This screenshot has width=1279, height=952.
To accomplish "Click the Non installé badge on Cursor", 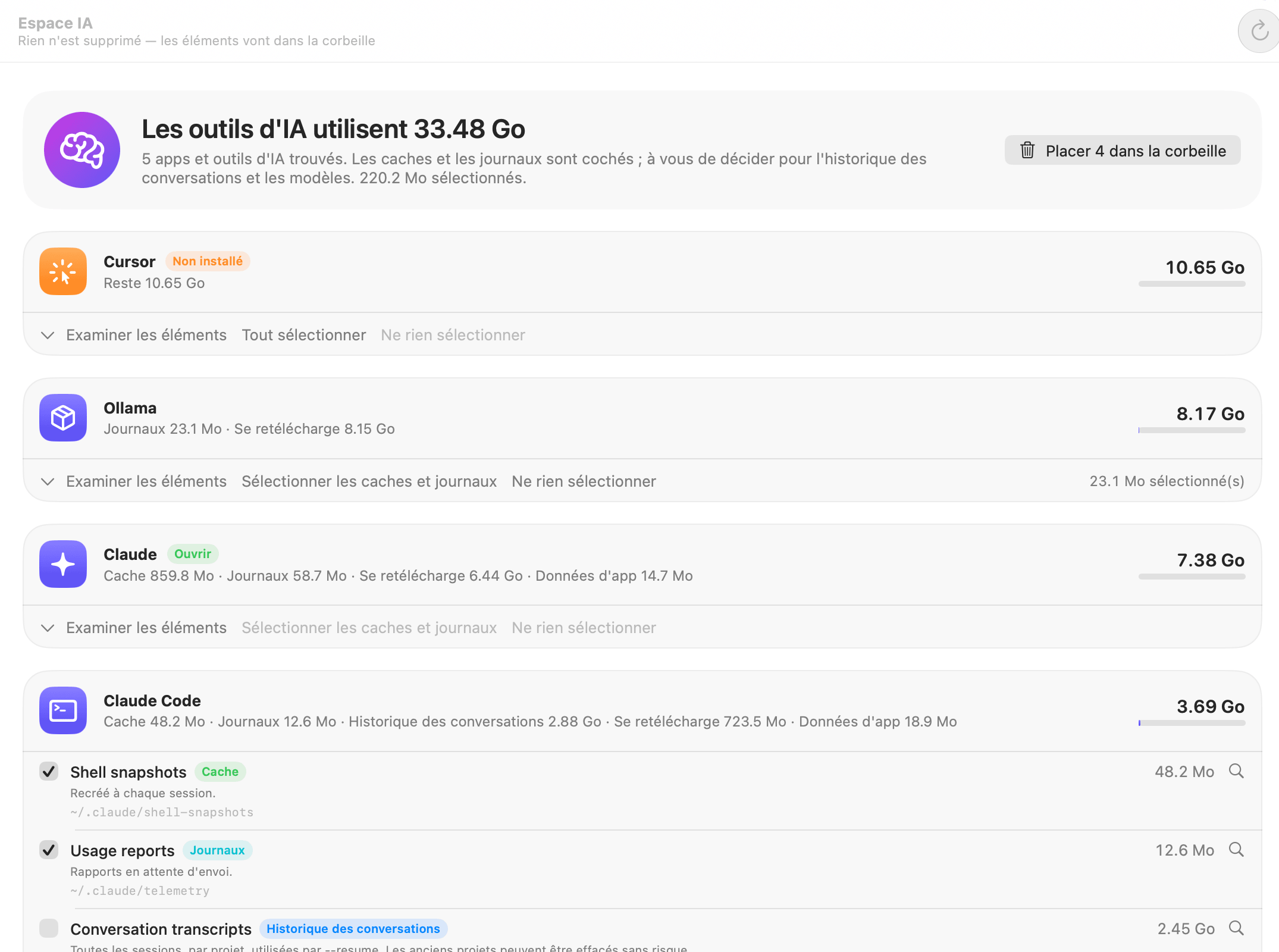I will click(208, 261).
